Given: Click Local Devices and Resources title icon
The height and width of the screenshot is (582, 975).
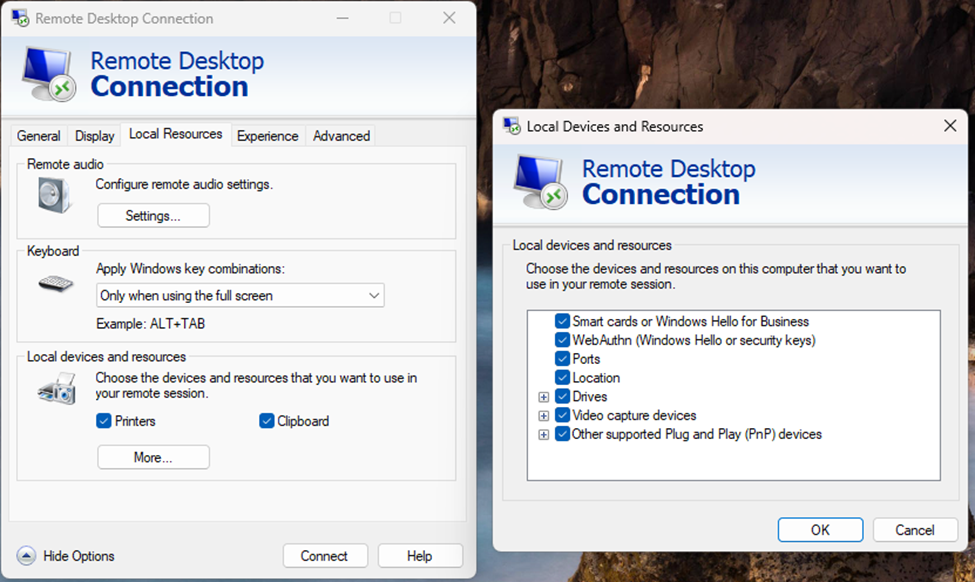Looking at the screenshot, I should pos(512,126).
